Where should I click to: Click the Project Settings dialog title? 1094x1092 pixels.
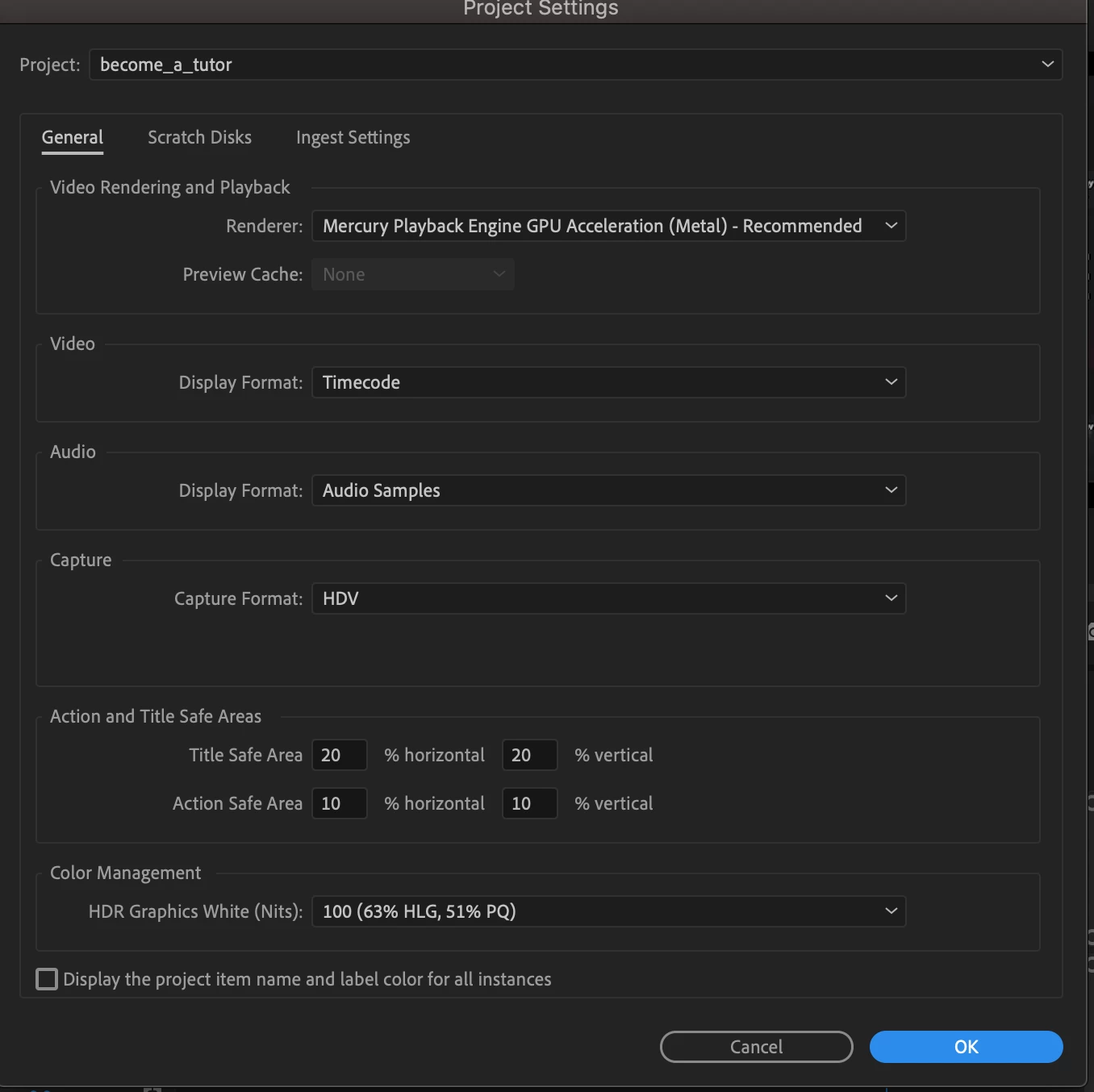pyautogui.click(x=541, y=9)
